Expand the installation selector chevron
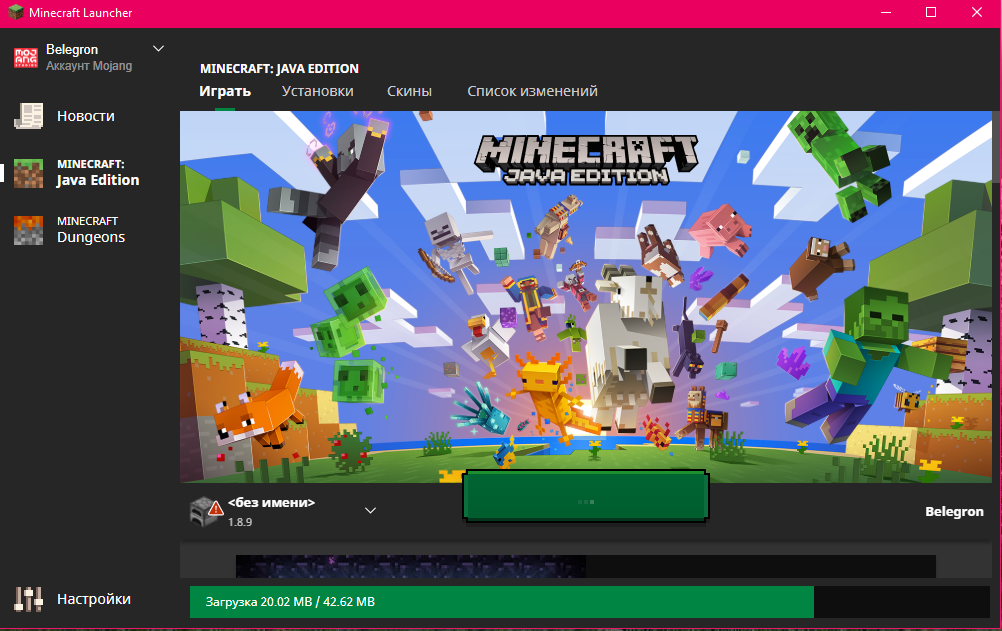This screenshot has height=631, width=1002. tap(370, 510)
